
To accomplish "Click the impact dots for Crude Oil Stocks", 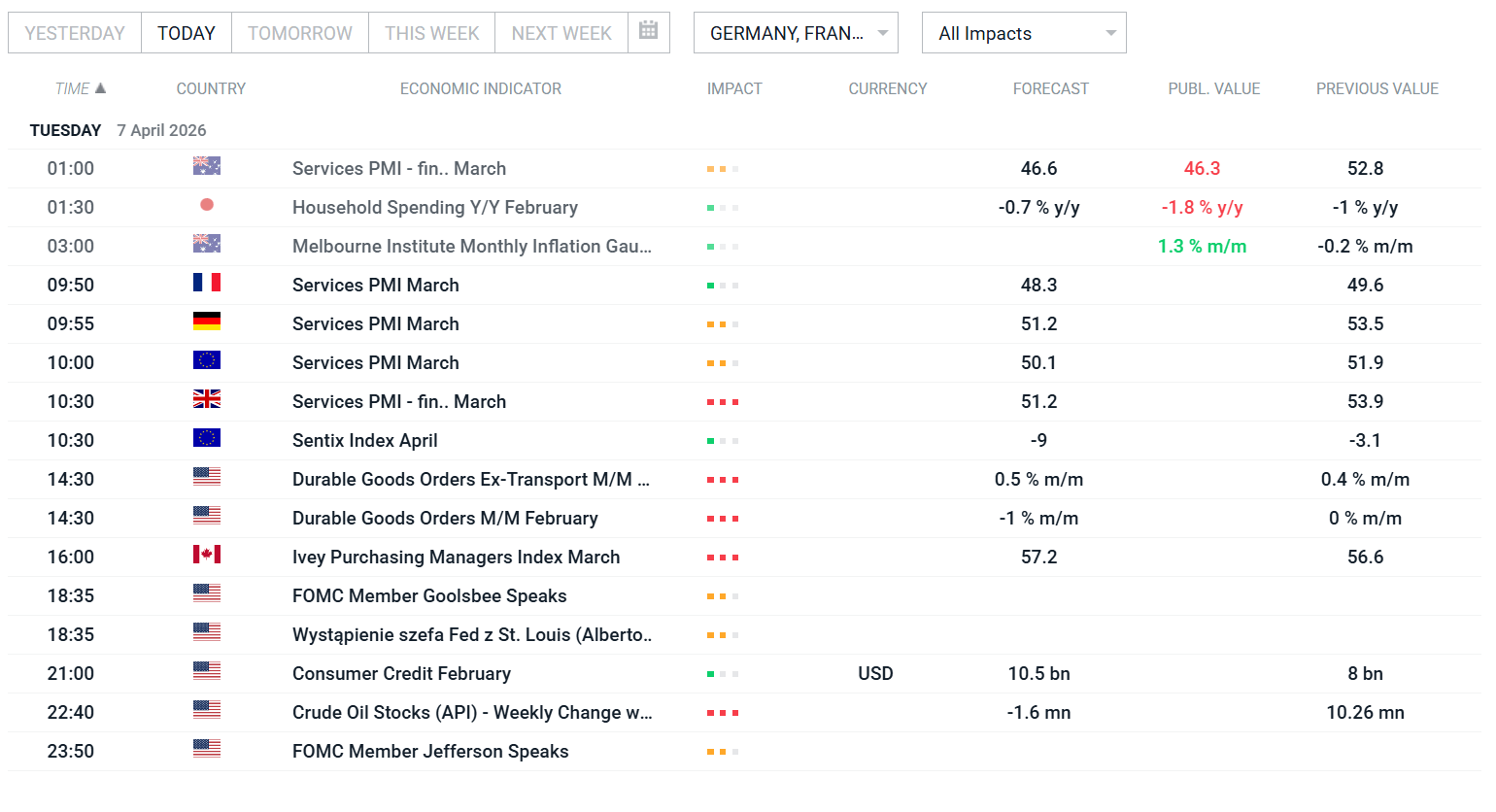I will [x=722, y=713].
